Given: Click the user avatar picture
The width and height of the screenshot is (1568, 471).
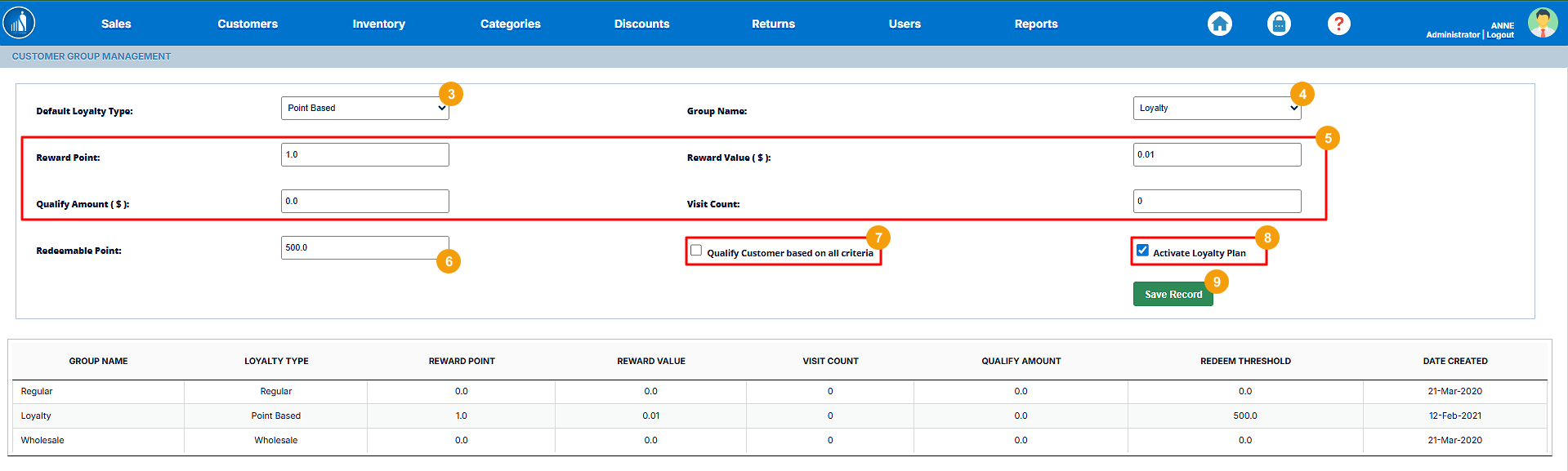Looking at the screenshot, I should point(1543,23).
